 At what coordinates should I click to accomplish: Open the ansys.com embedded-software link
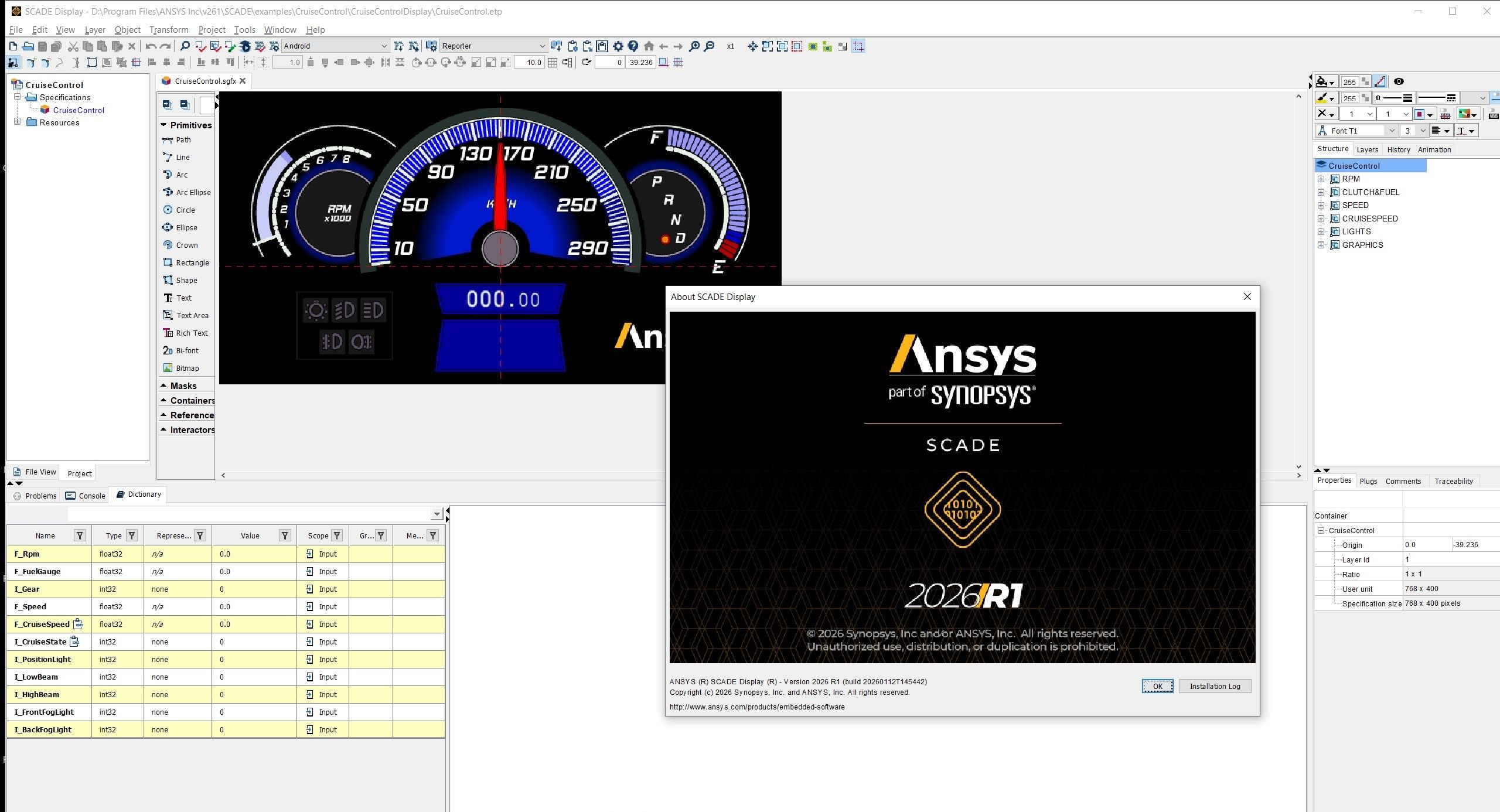click(x=757, y=707)
